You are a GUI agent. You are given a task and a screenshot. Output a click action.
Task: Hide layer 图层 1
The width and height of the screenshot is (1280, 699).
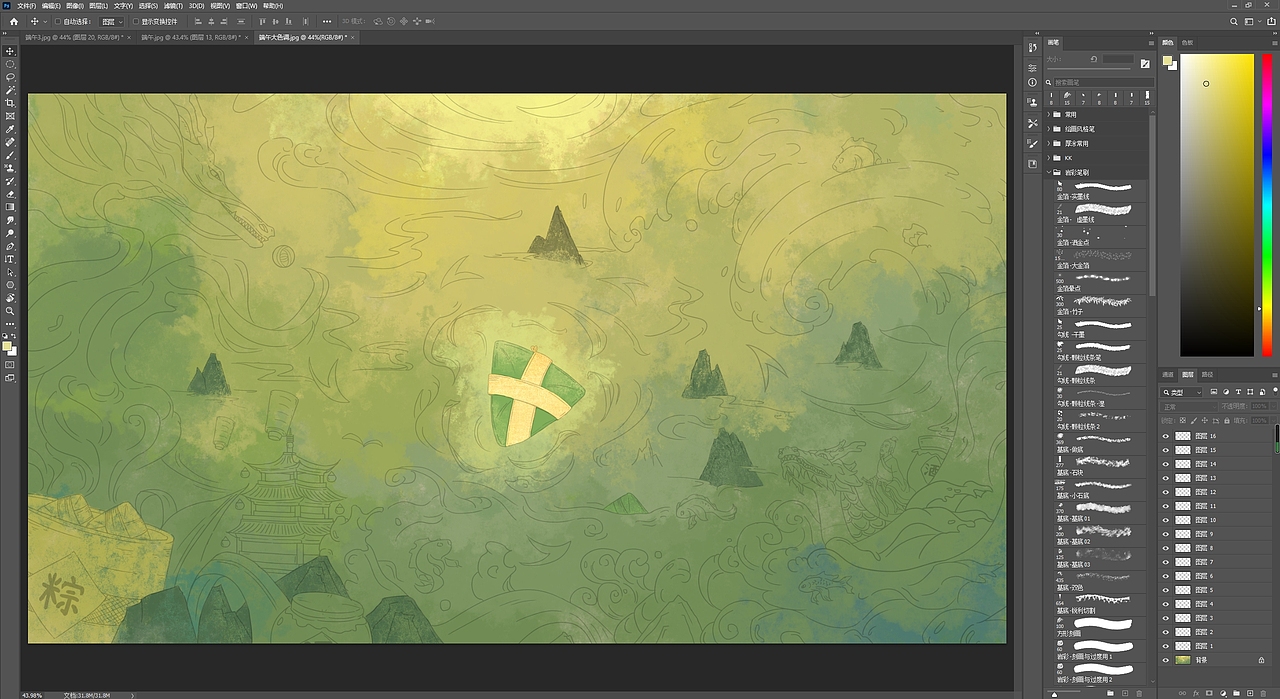[x=1166, y=646]
